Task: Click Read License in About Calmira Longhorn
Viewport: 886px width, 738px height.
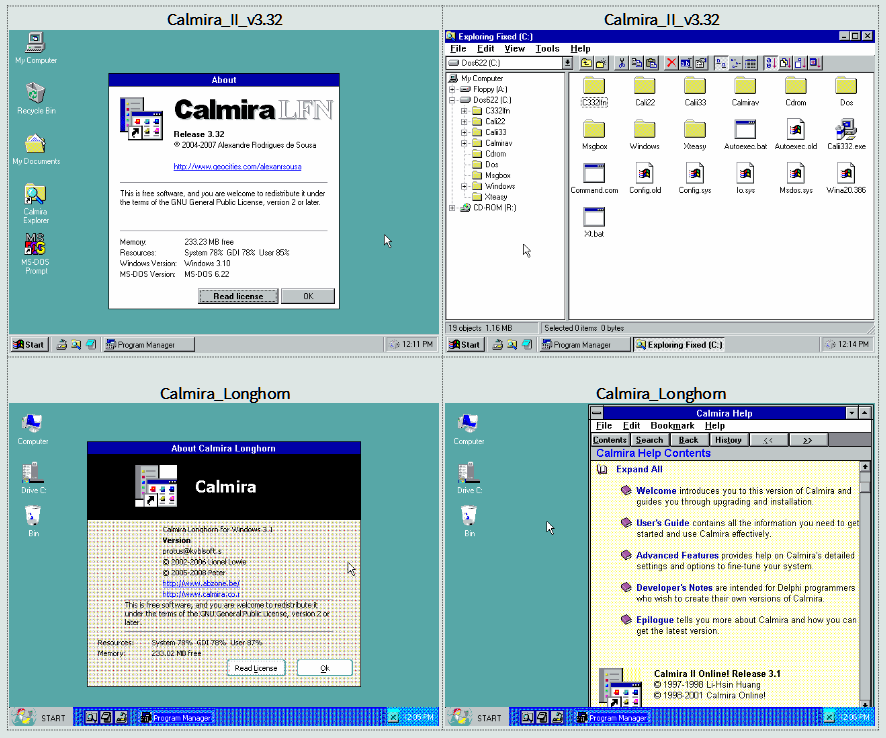Action: tap(256, 668)
